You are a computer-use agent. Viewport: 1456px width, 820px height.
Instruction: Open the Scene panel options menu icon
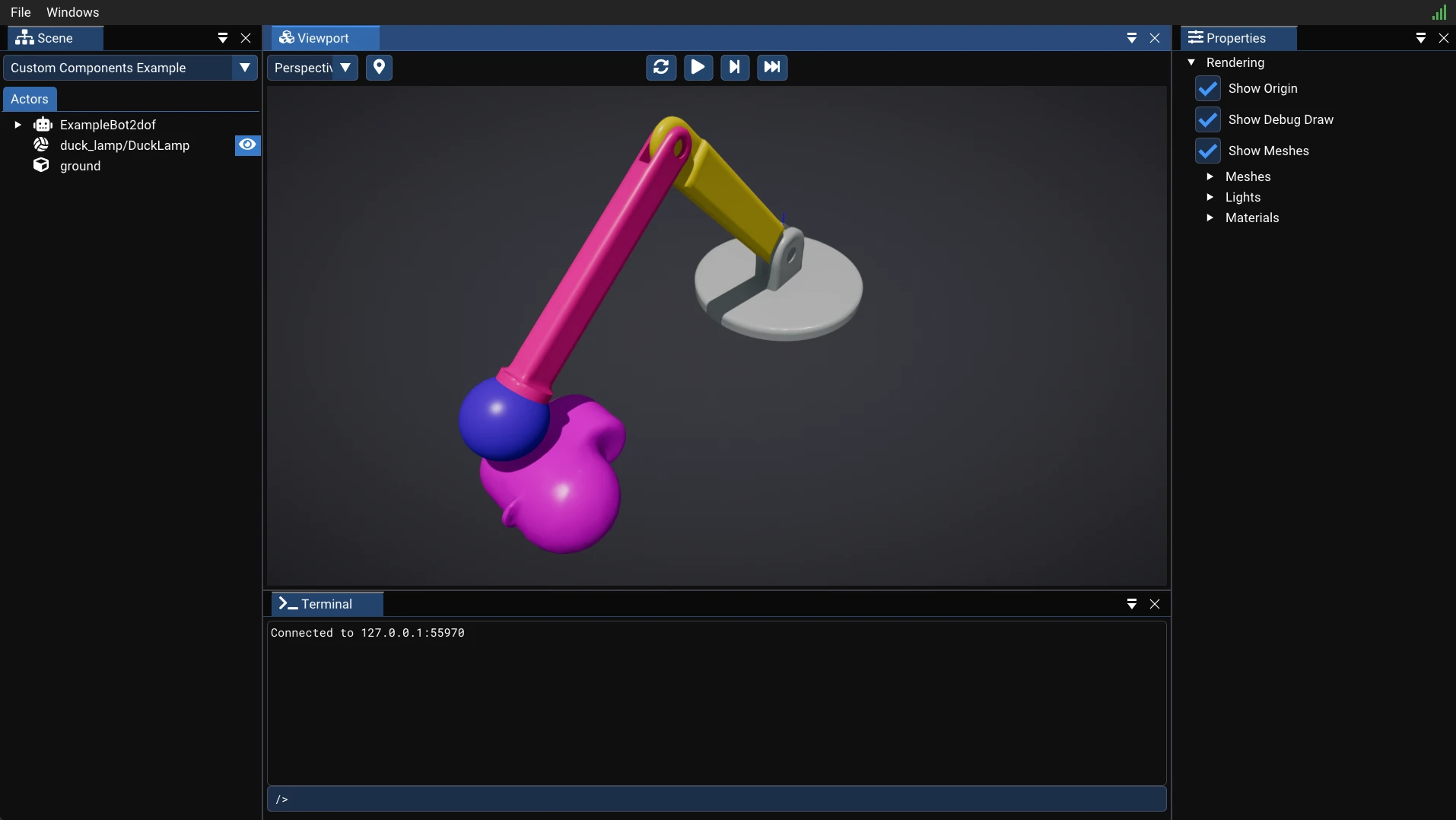[223, 38]
